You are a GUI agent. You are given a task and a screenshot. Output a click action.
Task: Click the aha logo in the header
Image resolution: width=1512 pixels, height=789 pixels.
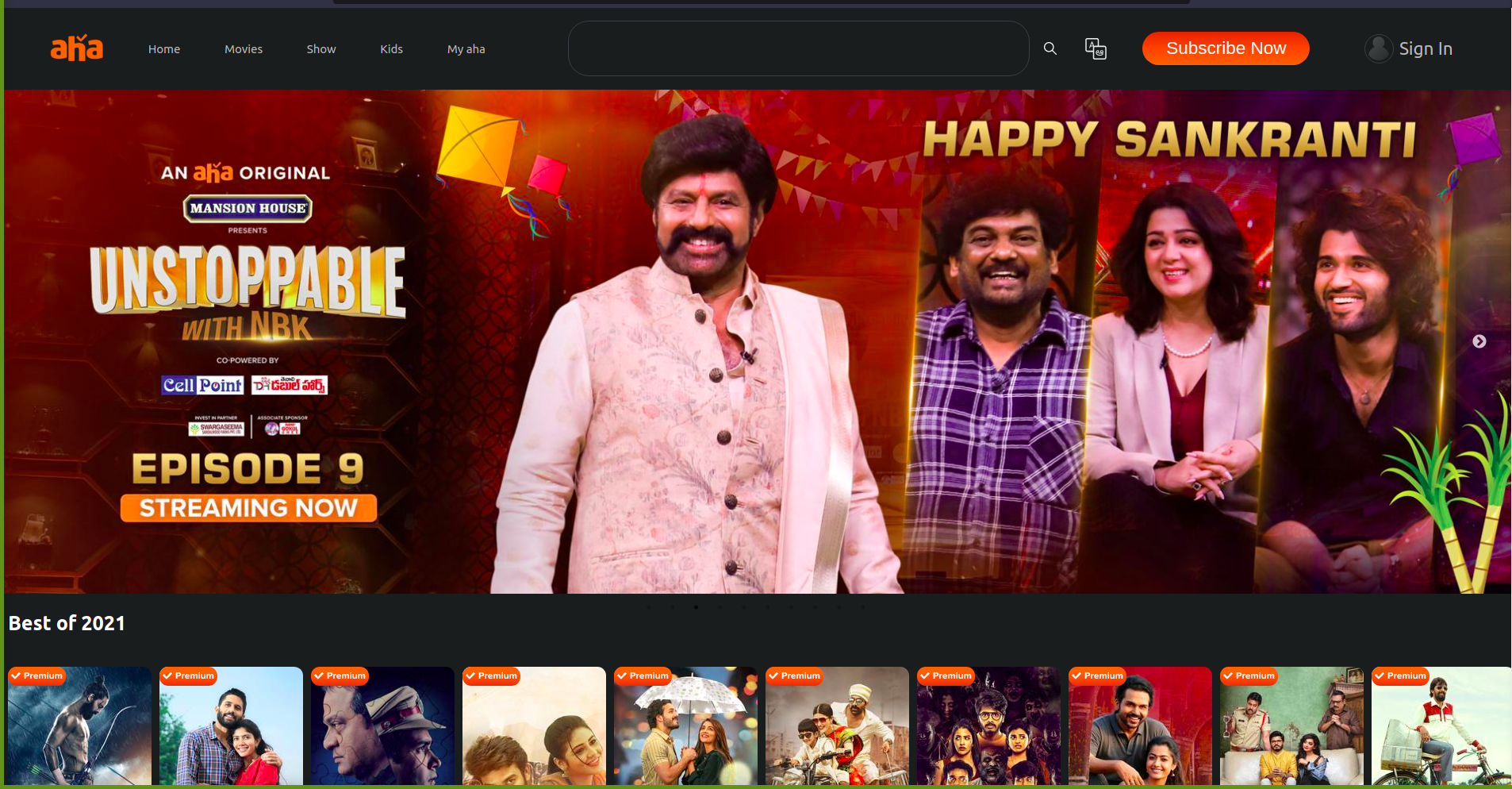pos(77,48)
